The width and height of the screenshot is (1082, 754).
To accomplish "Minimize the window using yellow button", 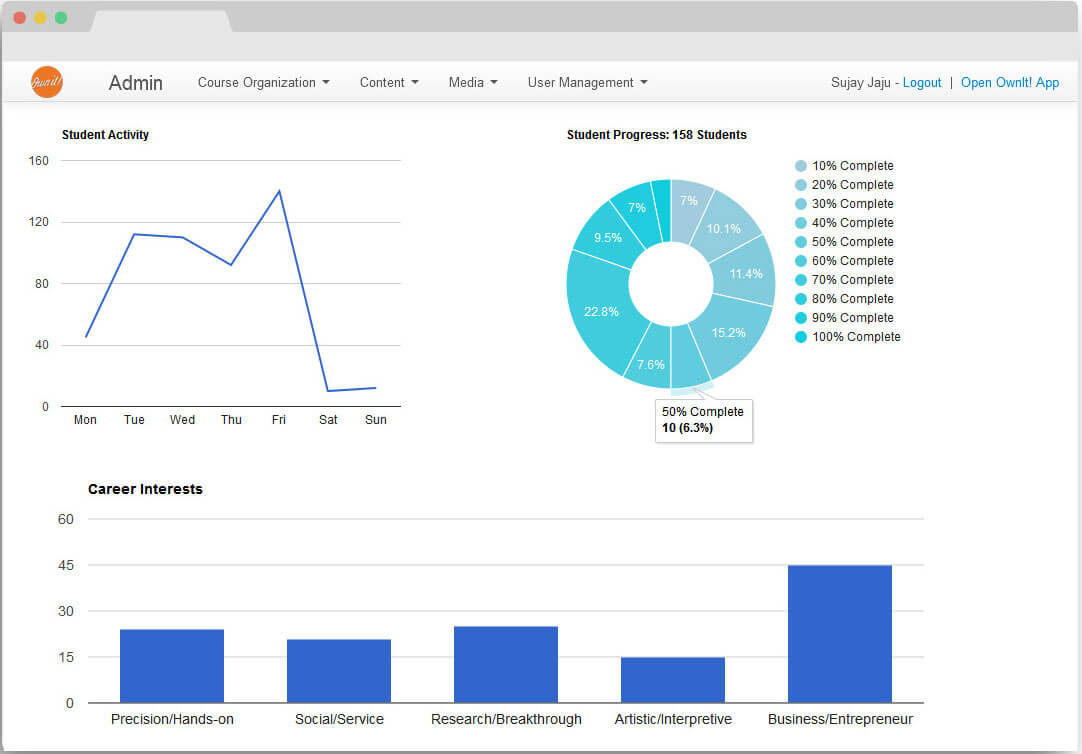I will (40, 18).
